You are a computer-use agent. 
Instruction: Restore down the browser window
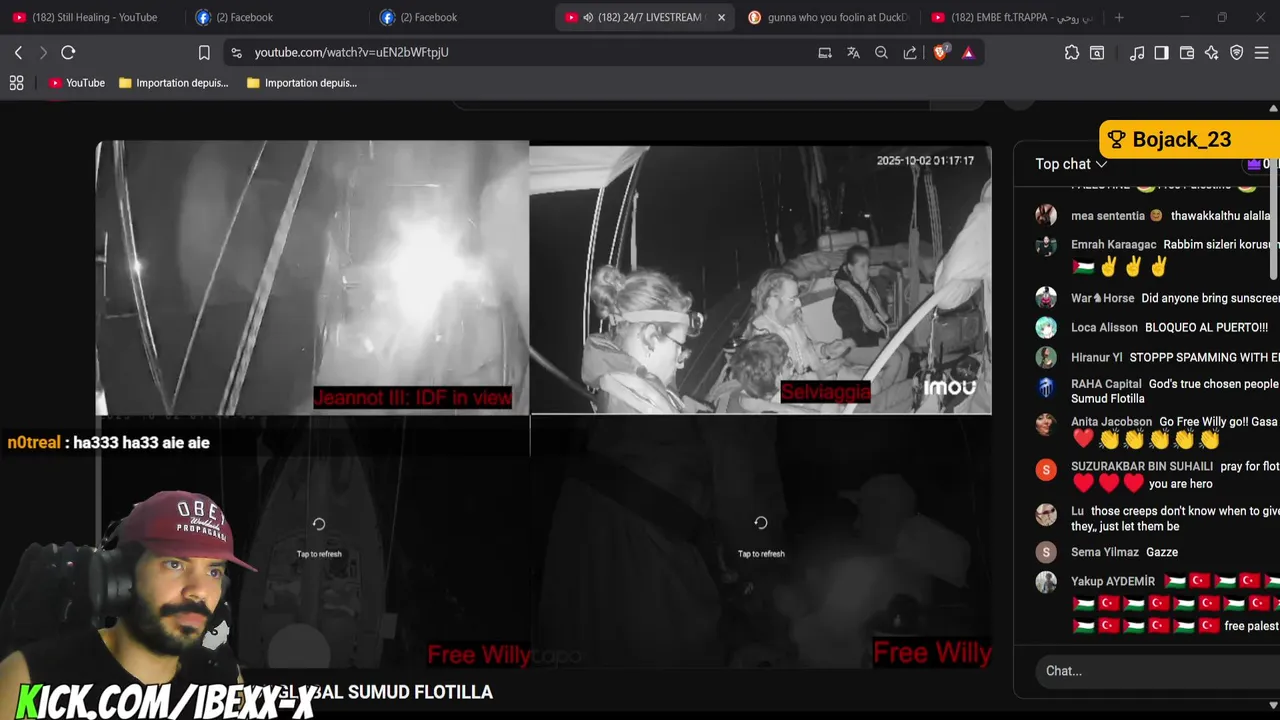pyautogui.click(x=1222, y=17)
